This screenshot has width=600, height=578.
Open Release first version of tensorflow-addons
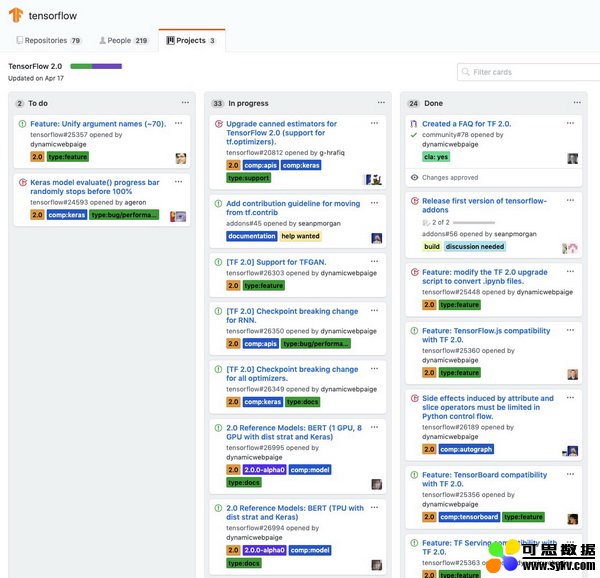point(484,205)
